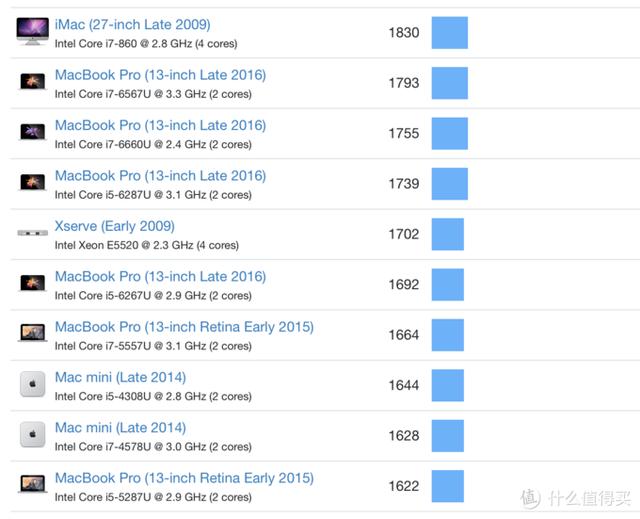This screenshot has width=640, height=519.
Task: Click the Mac mini icon in i7-4578U row
Action: point(33,434)
